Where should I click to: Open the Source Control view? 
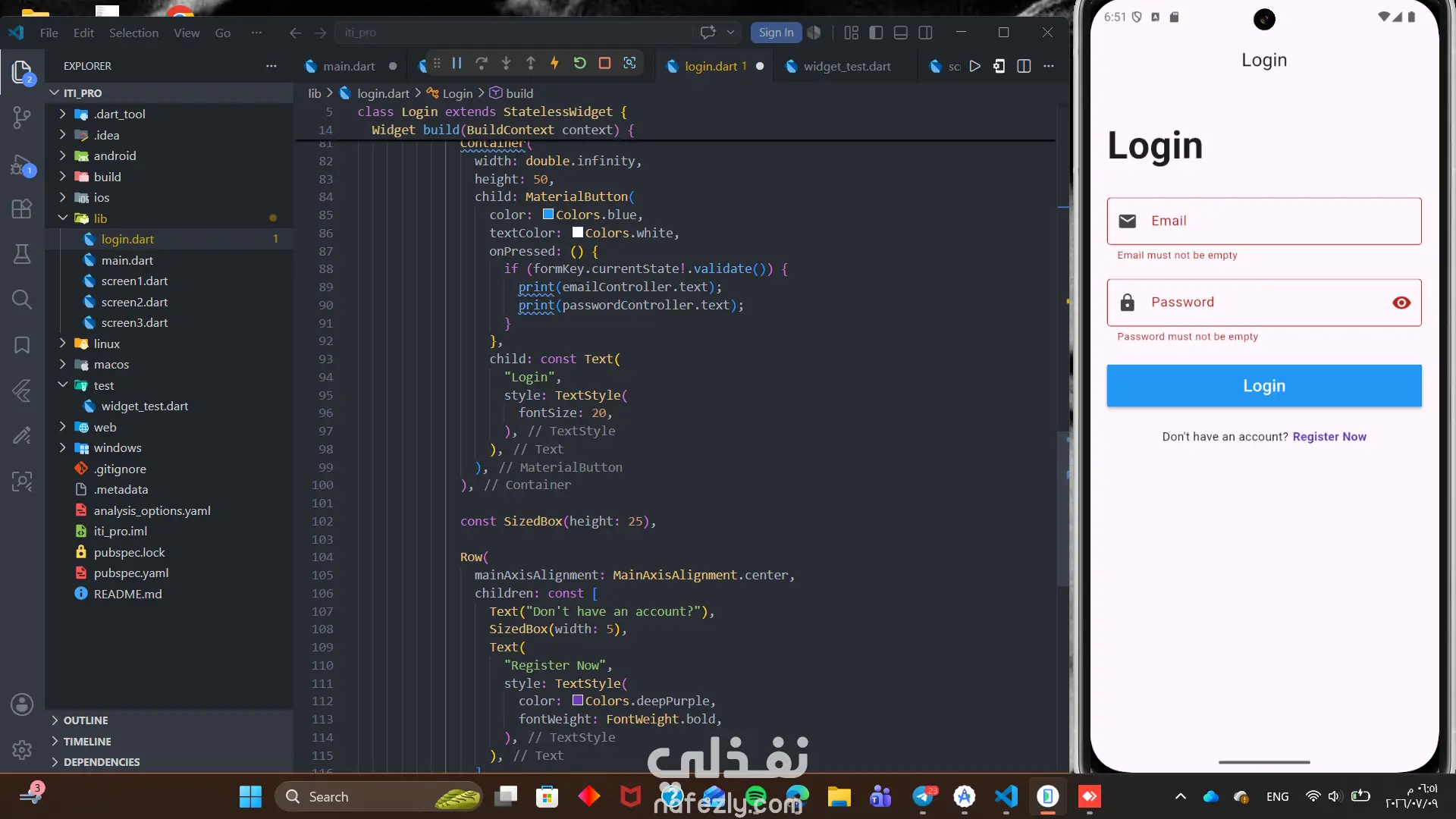(x=22, y=118)
